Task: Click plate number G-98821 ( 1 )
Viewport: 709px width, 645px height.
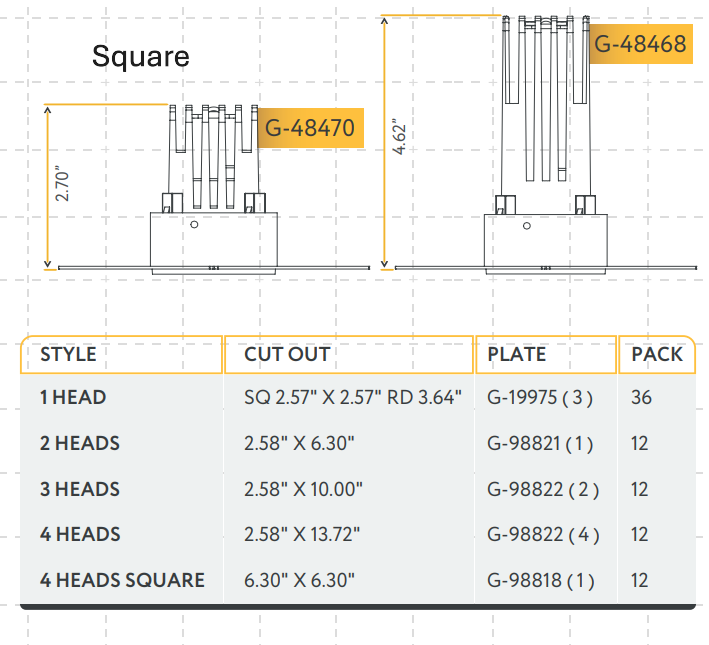Action: point(540,443)
